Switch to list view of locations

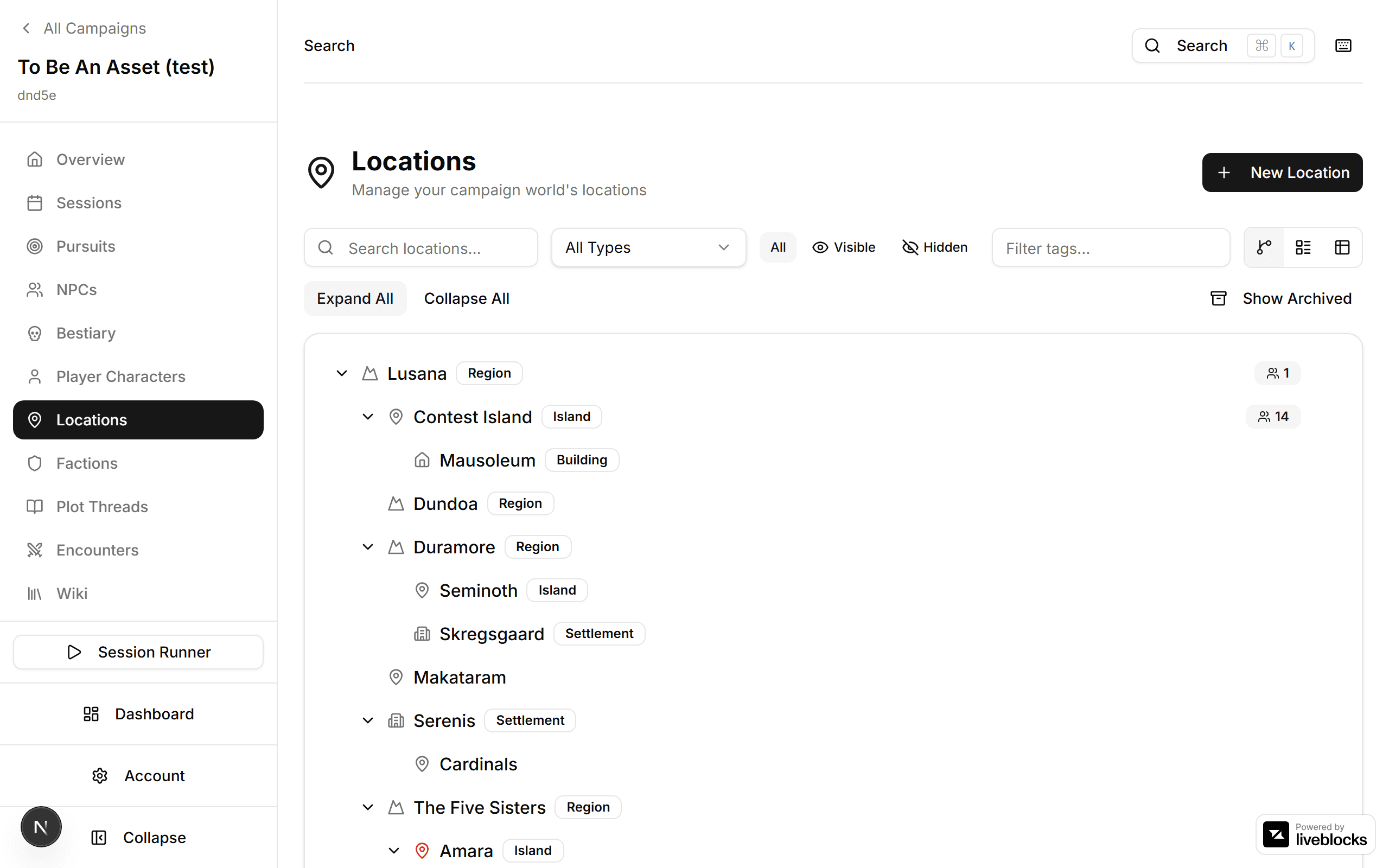[1302, 247]
